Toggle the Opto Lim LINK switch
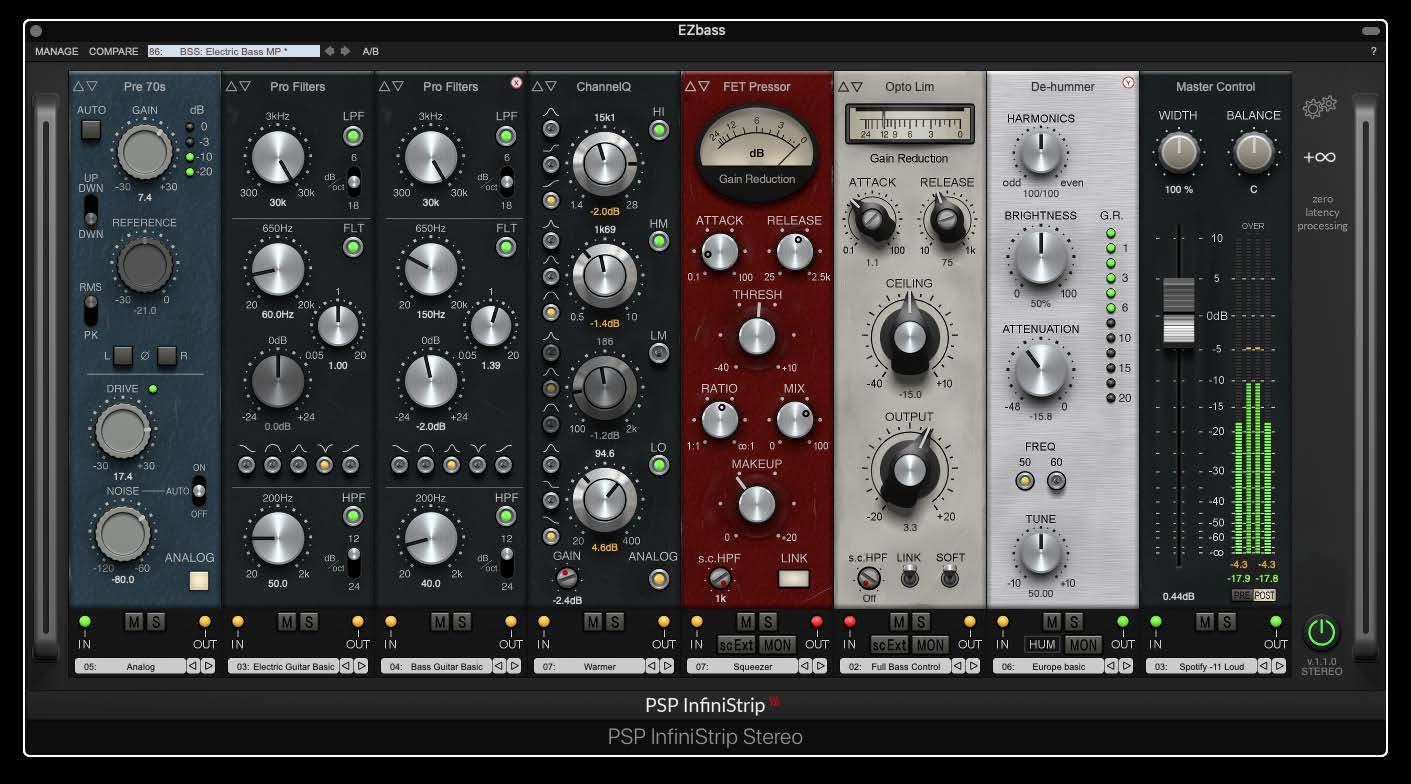This screenshot has height=784, width=1411. click(x=909, y=577)
